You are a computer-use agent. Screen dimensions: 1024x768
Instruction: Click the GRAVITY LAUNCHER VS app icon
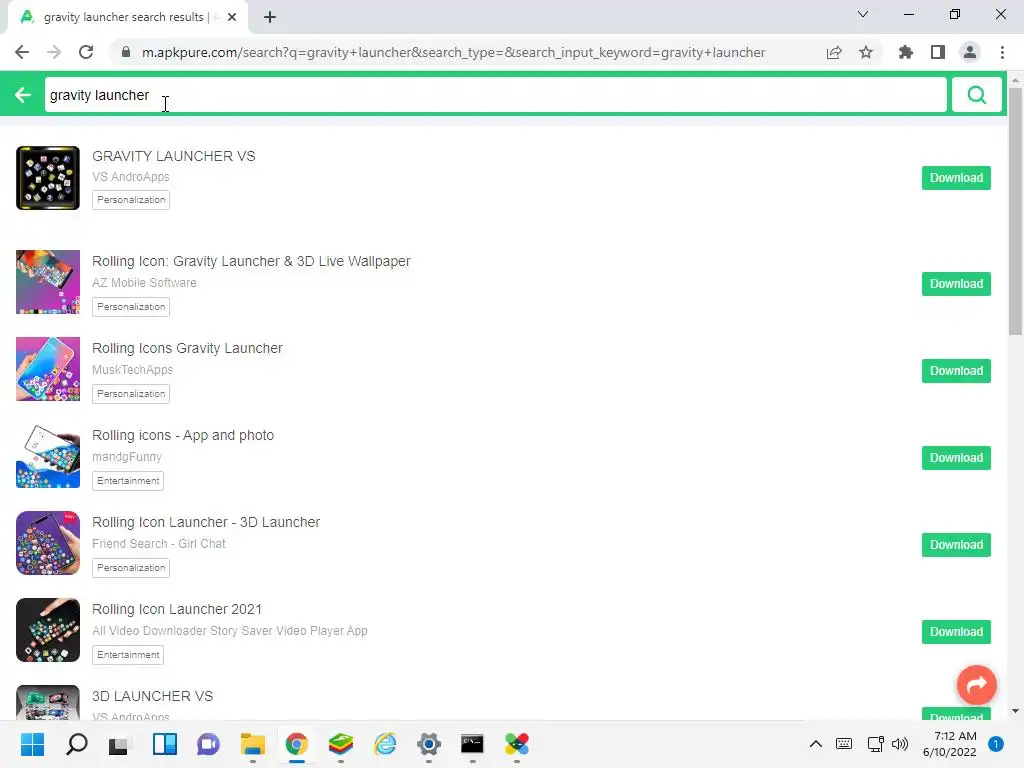(48, 178)
